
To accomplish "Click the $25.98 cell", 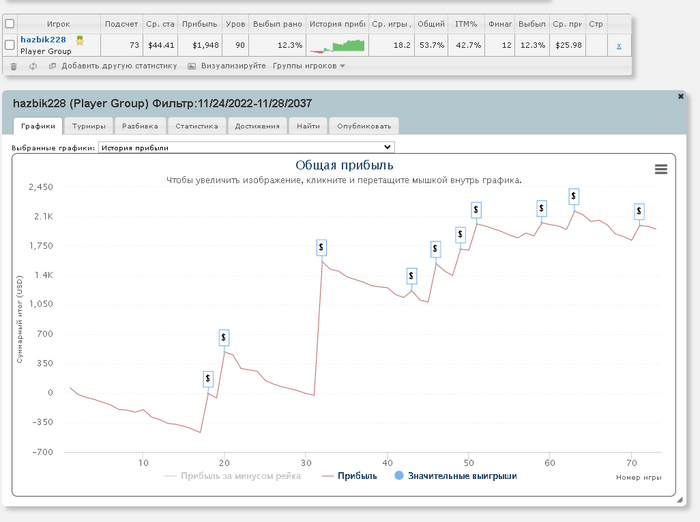I will [x=568, y=45].
